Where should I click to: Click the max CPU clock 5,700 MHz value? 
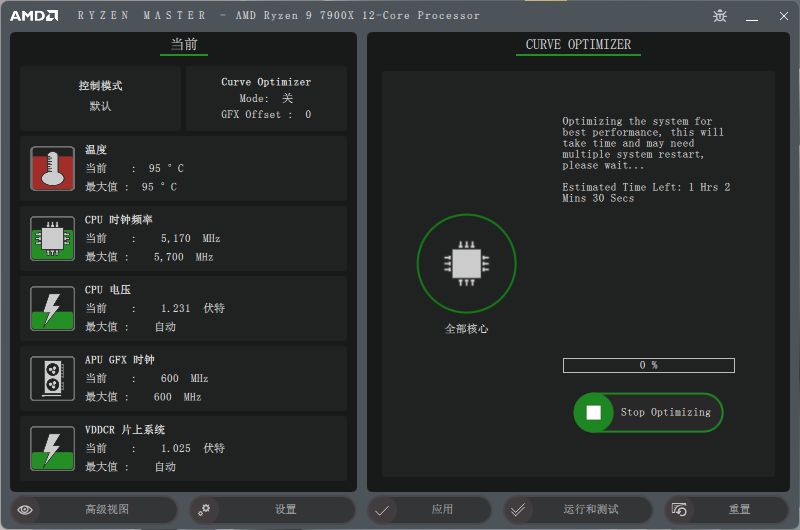click(x=183, y=257)
